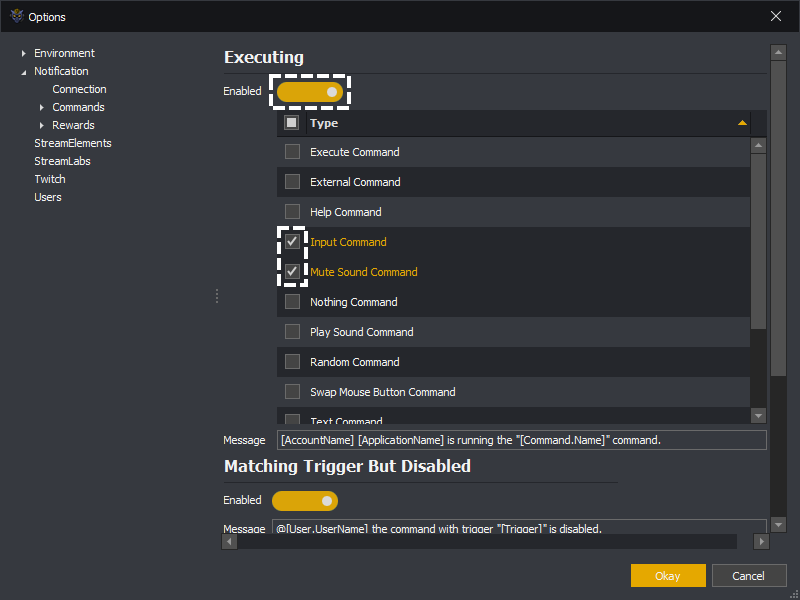Check the Help Command checkbox
The width and height of the screenshot is (800, 600).
click(292, 212)
